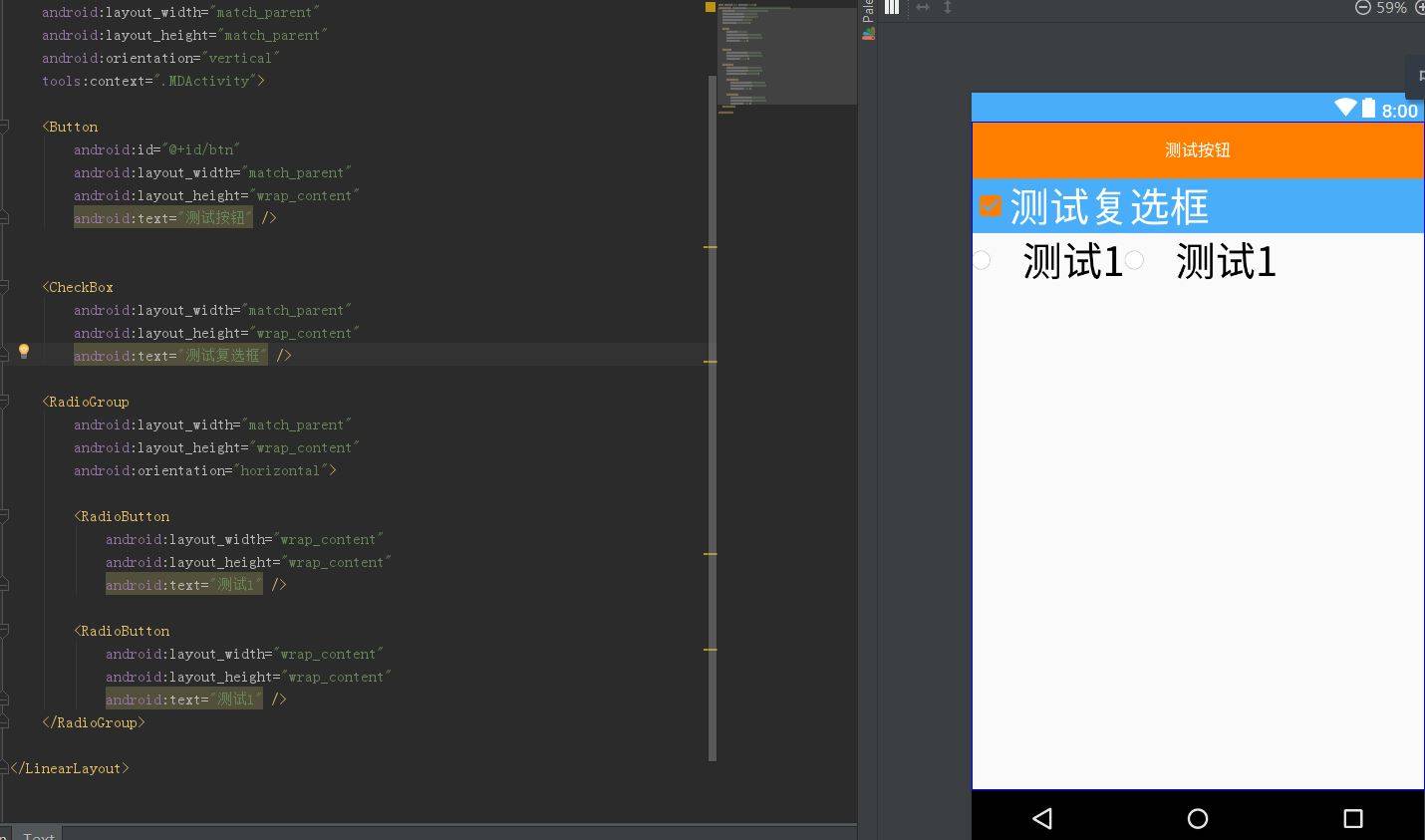Click the android:id="@+id/btn" attribute line

pos(156,149)
